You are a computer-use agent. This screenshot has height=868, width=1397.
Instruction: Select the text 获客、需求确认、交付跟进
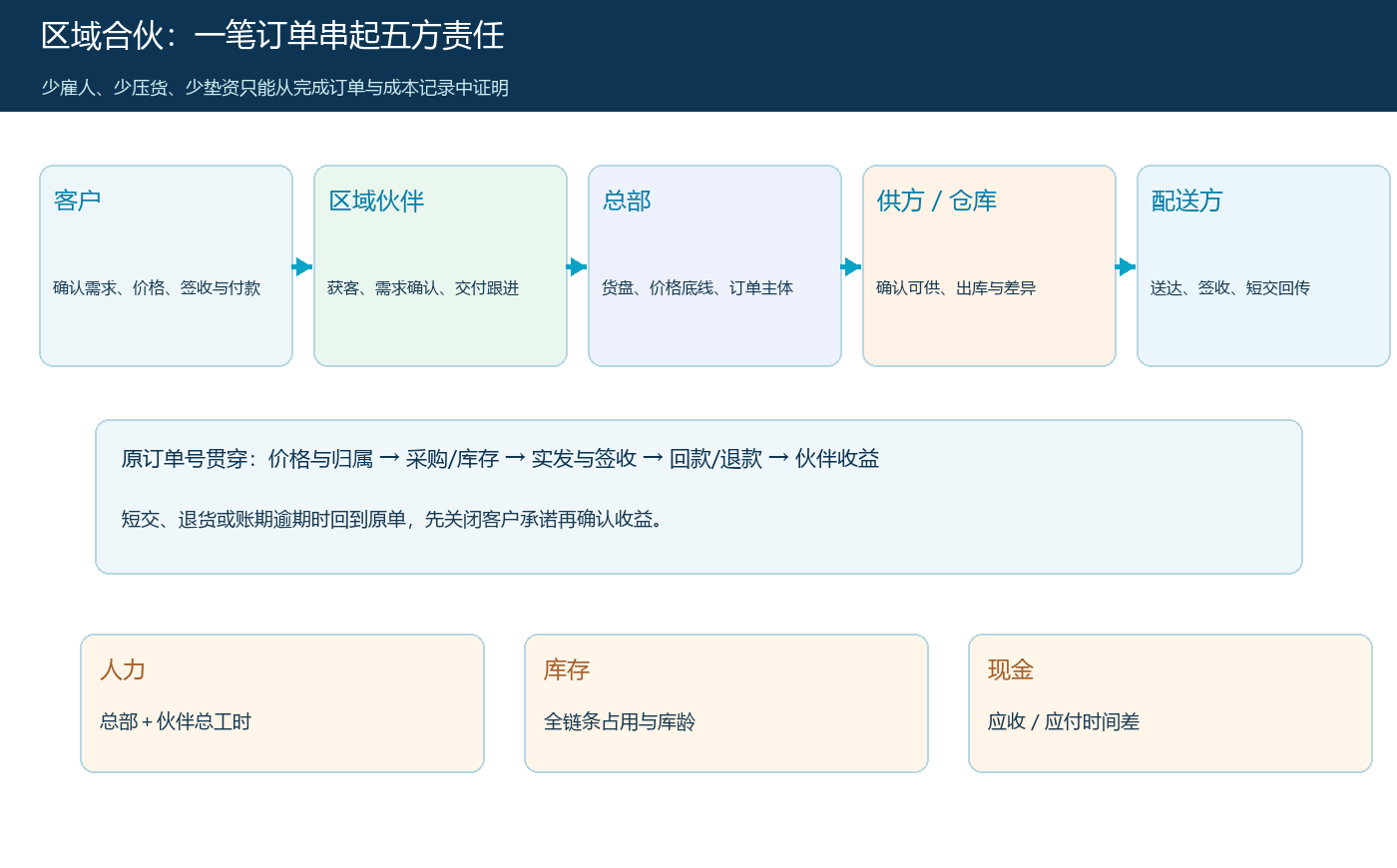tap(423, 287)
